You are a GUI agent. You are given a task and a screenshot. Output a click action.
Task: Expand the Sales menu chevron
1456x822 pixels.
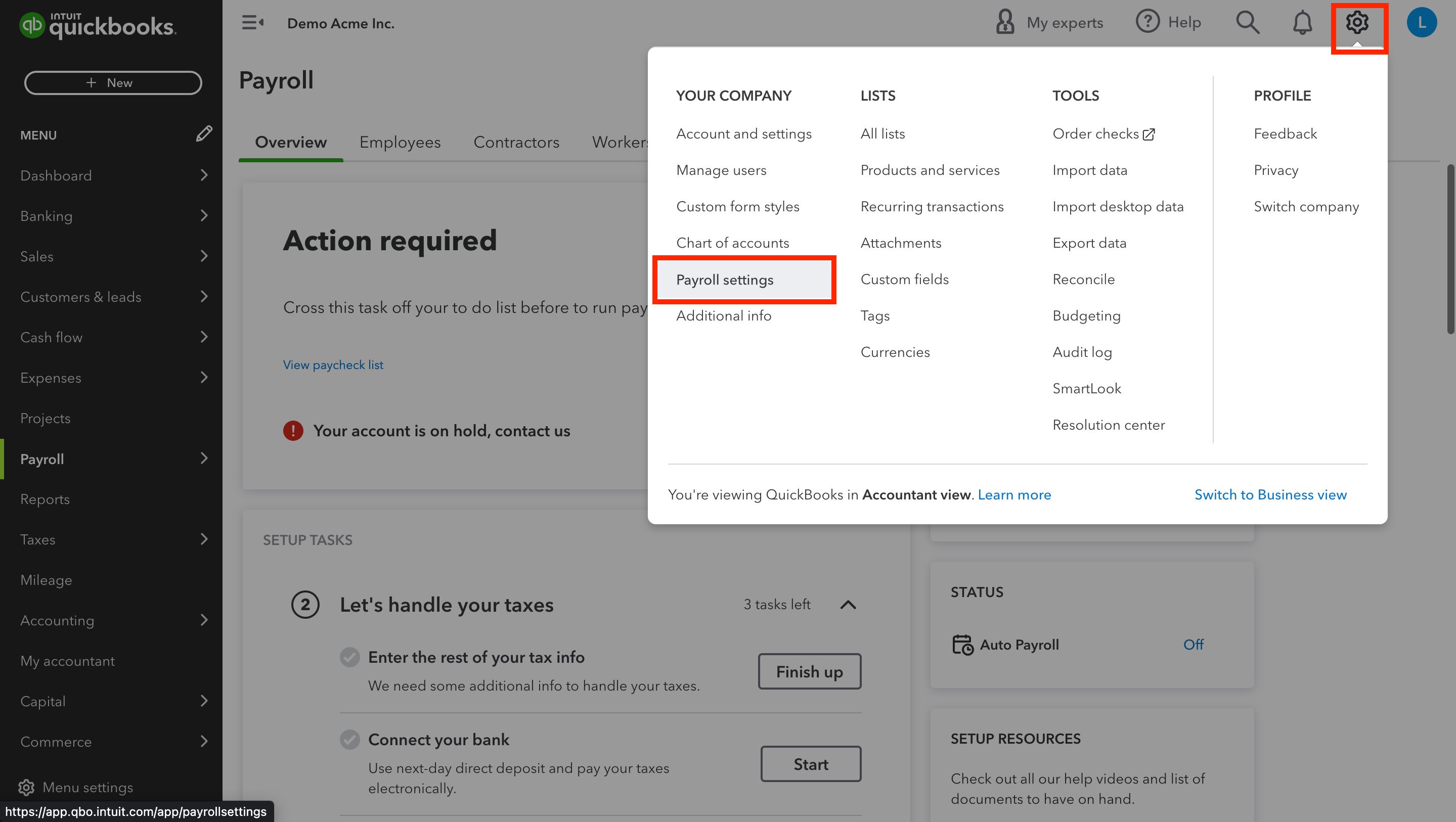pyautogui.click(x=204, y=256)
